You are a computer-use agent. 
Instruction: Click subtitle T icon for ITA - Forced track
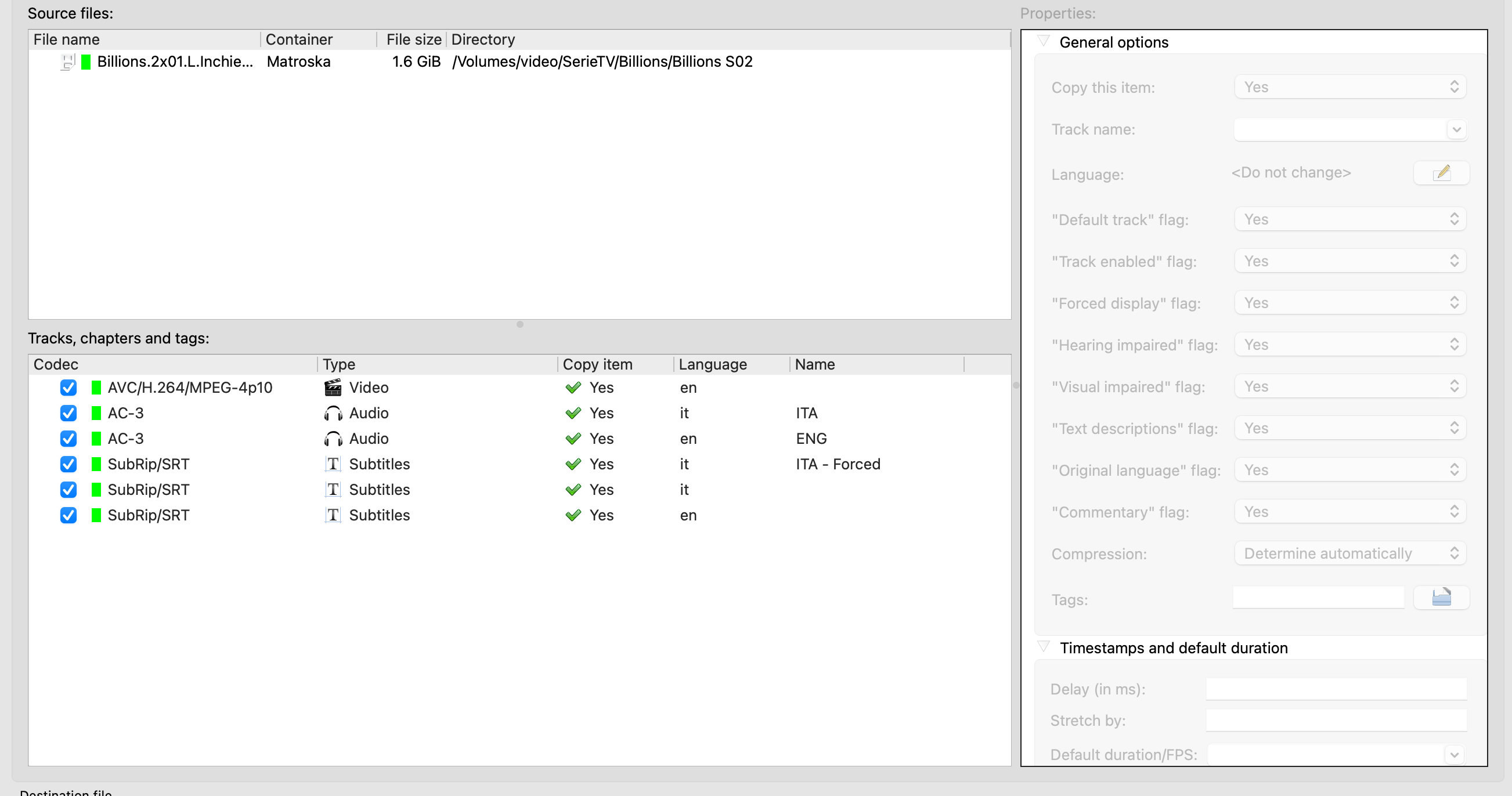(x=333, y=464)
